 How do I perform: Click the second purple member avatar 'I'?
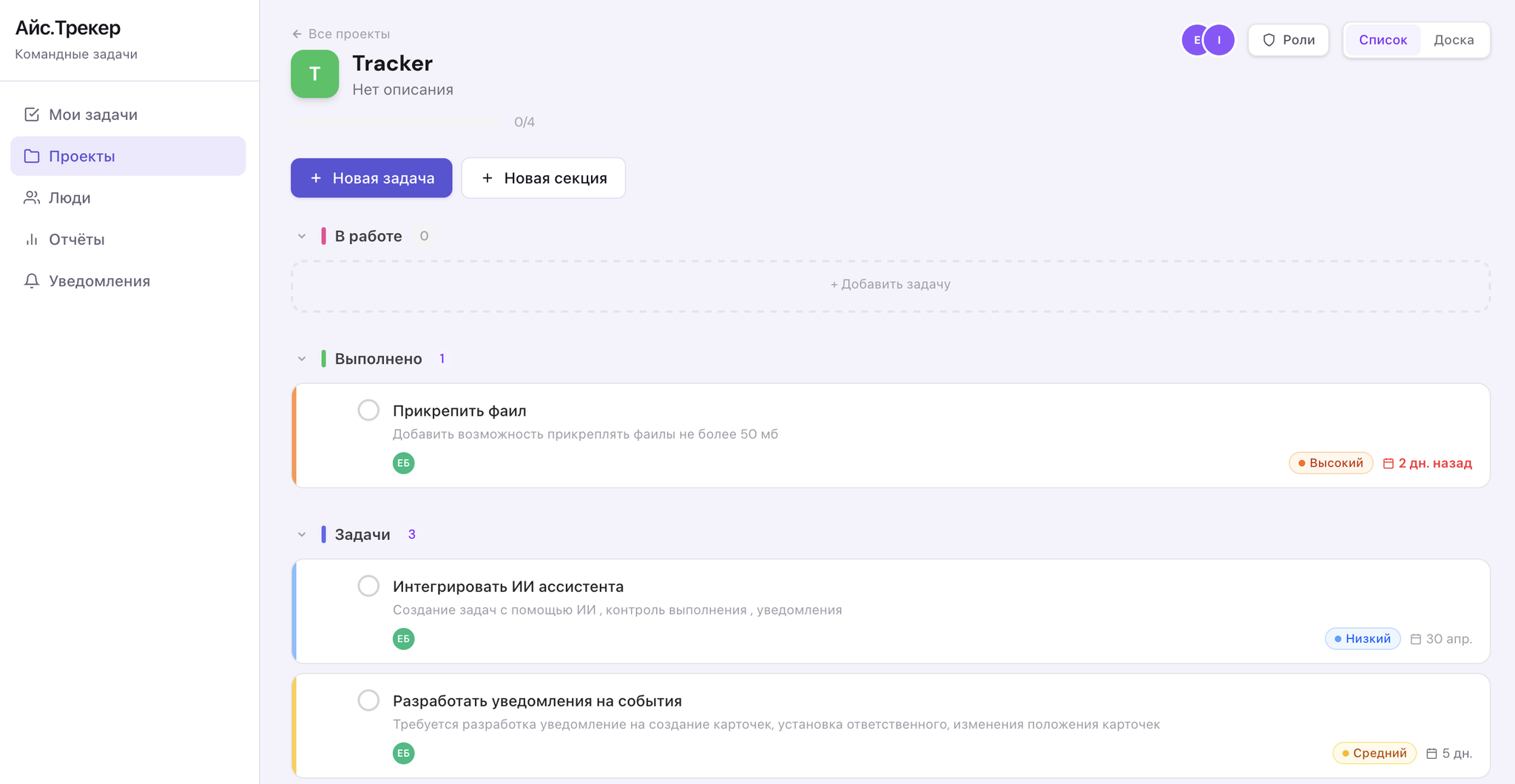pos(1219,40)
